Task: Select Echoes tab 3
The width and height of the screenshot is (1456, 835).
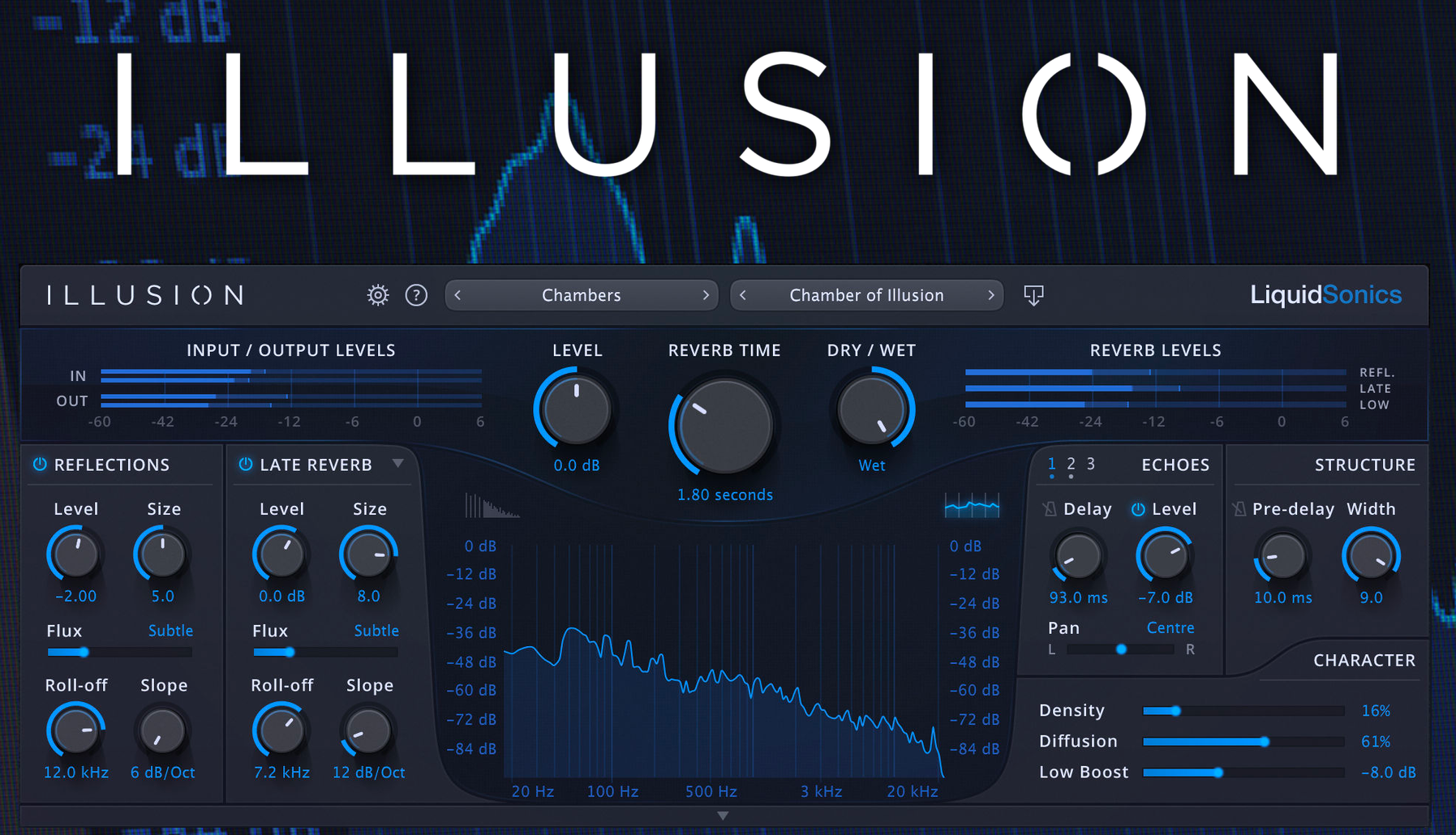Action: coord(1091,465)
